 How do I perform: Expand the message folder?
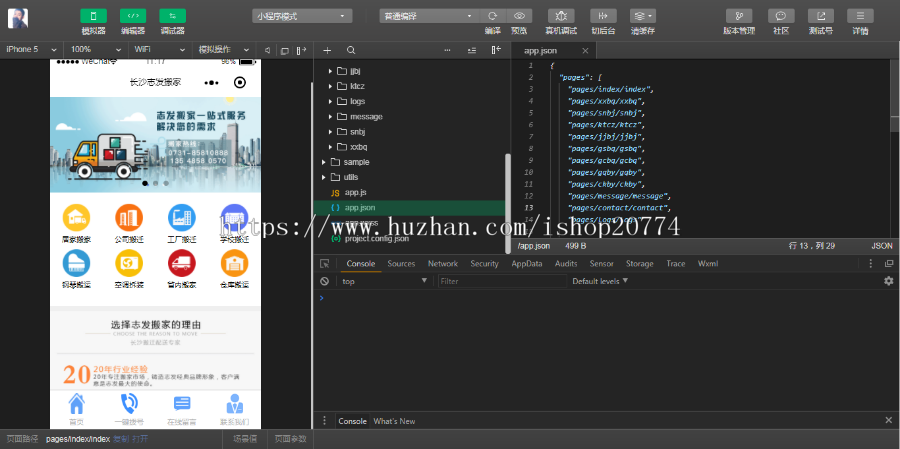pos(331,117)
